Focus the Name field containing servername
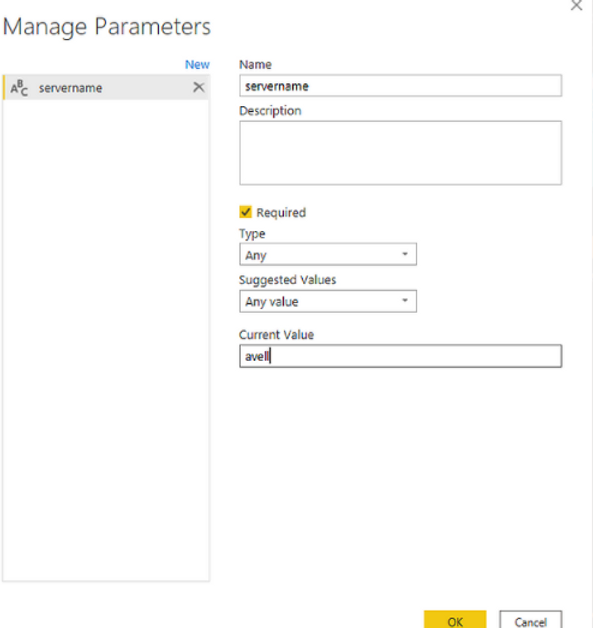 [x=400, y=86]
